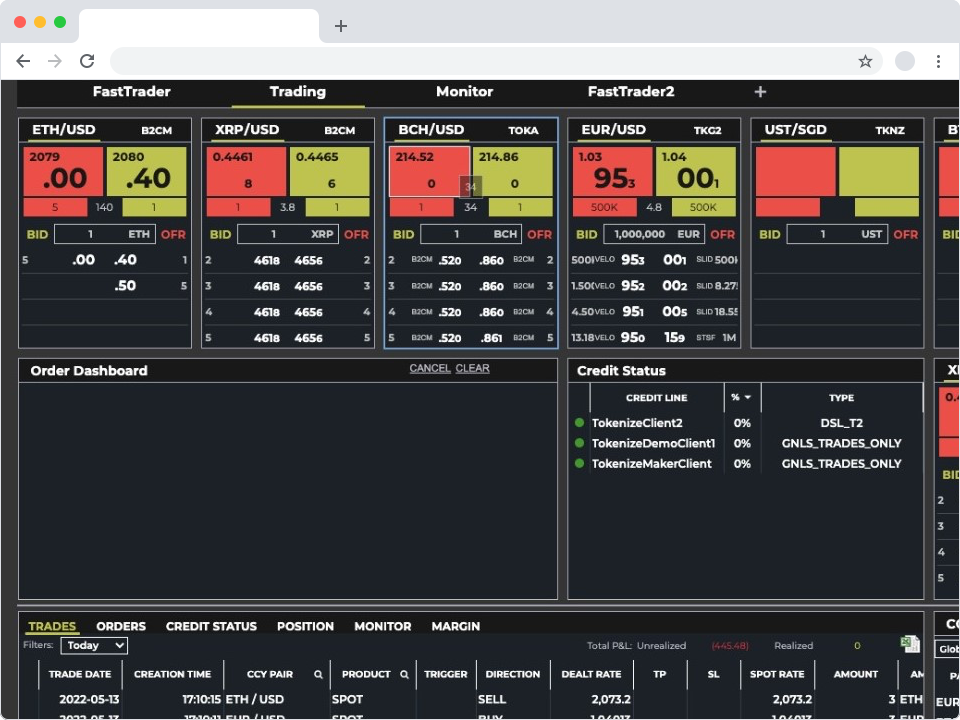The image size is (960, 720).
Task: Reload the page with refresh icon
Action: pyautogui.click(x=87, y=61)
